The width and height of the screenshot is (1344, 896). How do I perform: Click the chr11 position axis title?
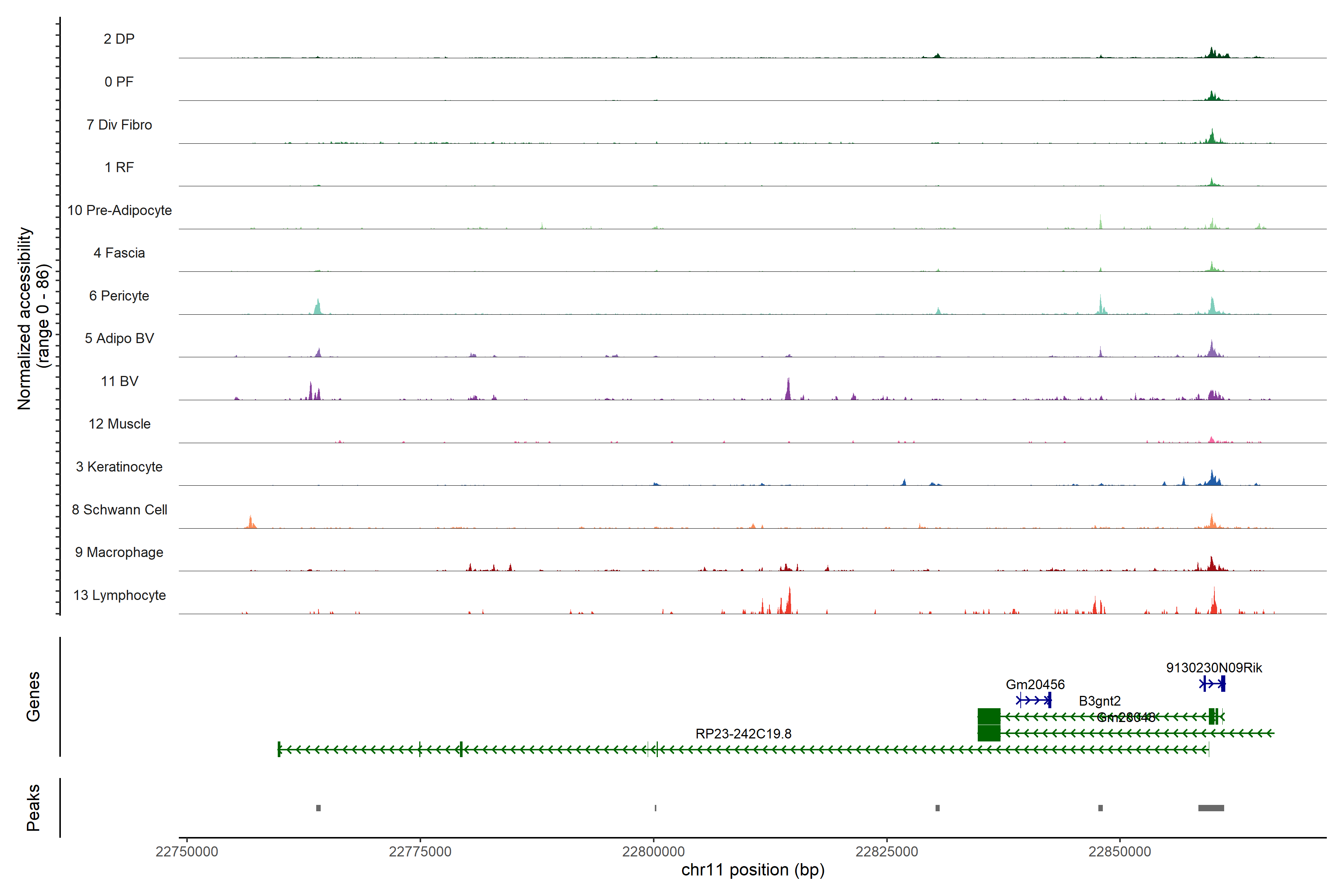pos(753,870)
